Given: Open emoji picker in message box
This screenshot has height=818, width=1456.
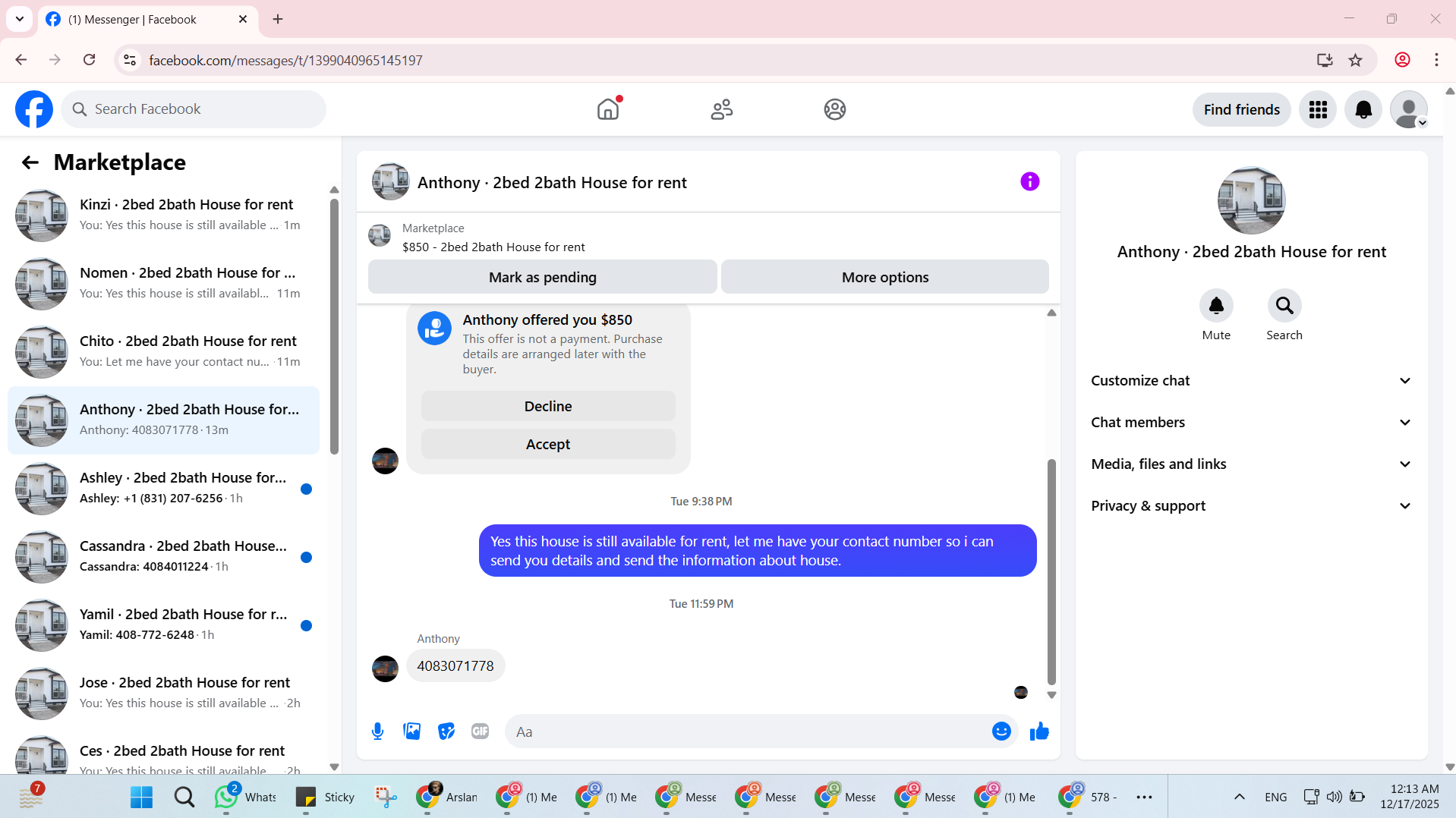Looking at the screenshot, I should [1001, 731].
